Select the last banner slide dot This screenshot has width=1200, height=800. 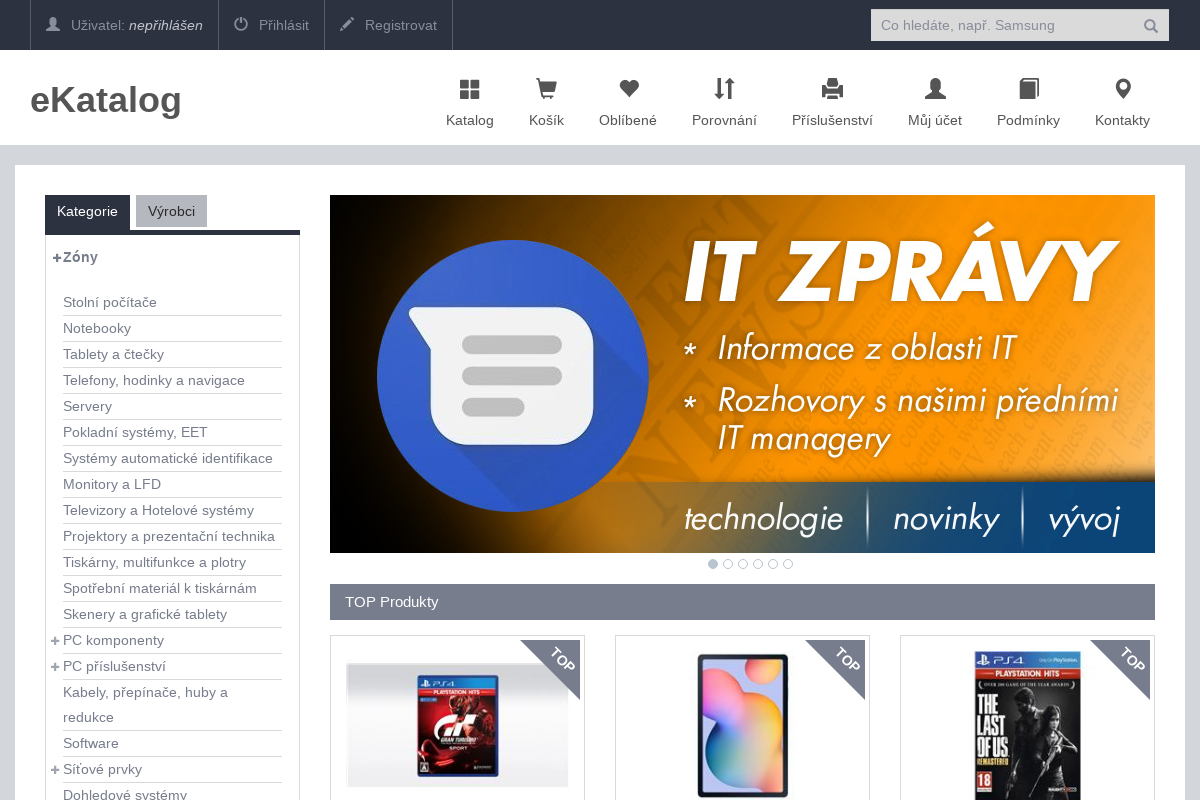(x=788, y=564)
